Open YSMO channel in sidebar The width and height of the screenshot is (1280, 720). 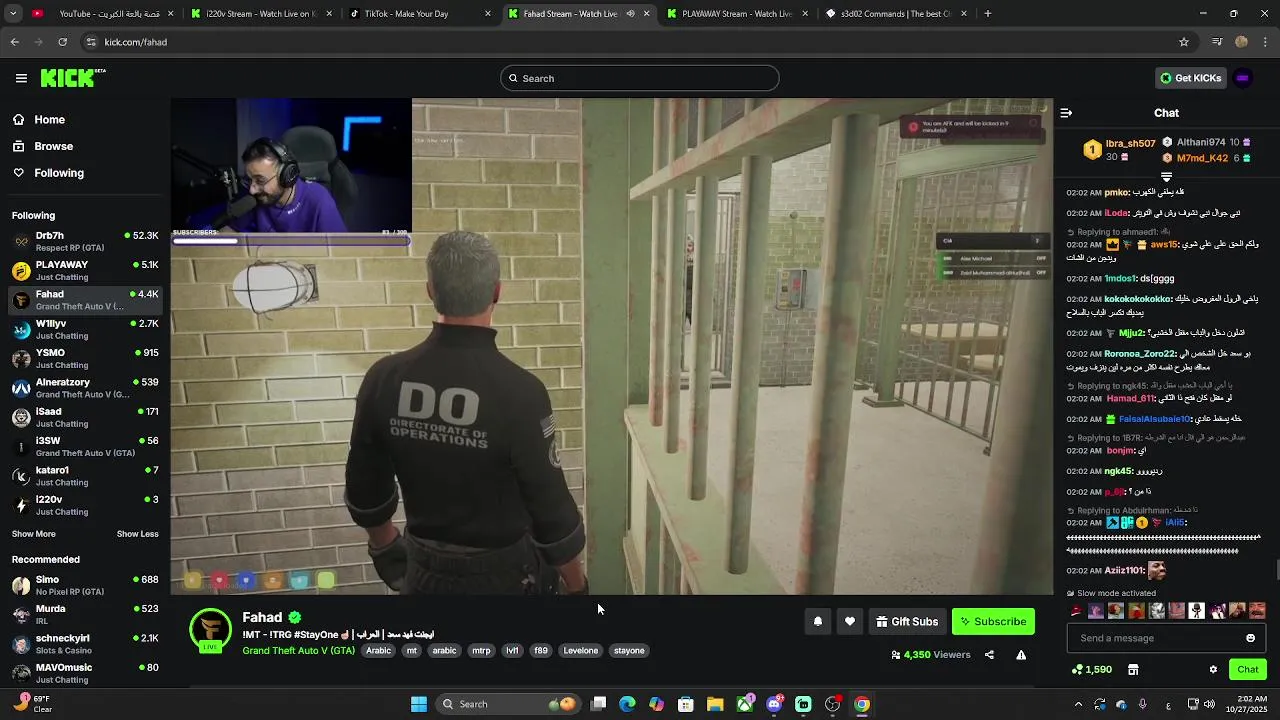[x=85, y=359]
